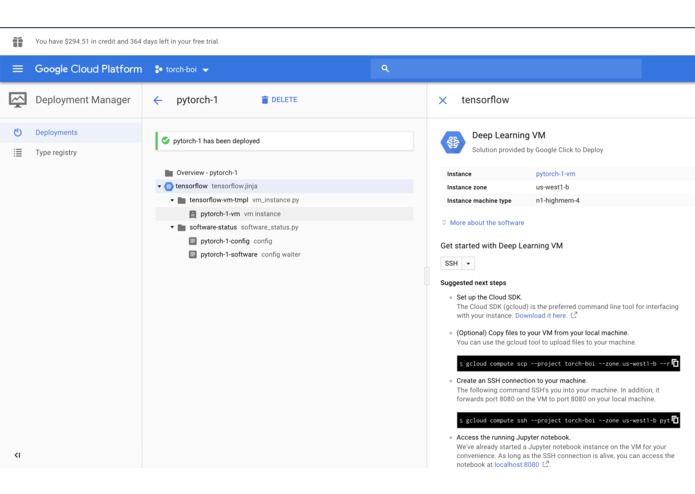Click the pytorch-1-software resource icon
The image size is (695, 494).
pos(193,255)
